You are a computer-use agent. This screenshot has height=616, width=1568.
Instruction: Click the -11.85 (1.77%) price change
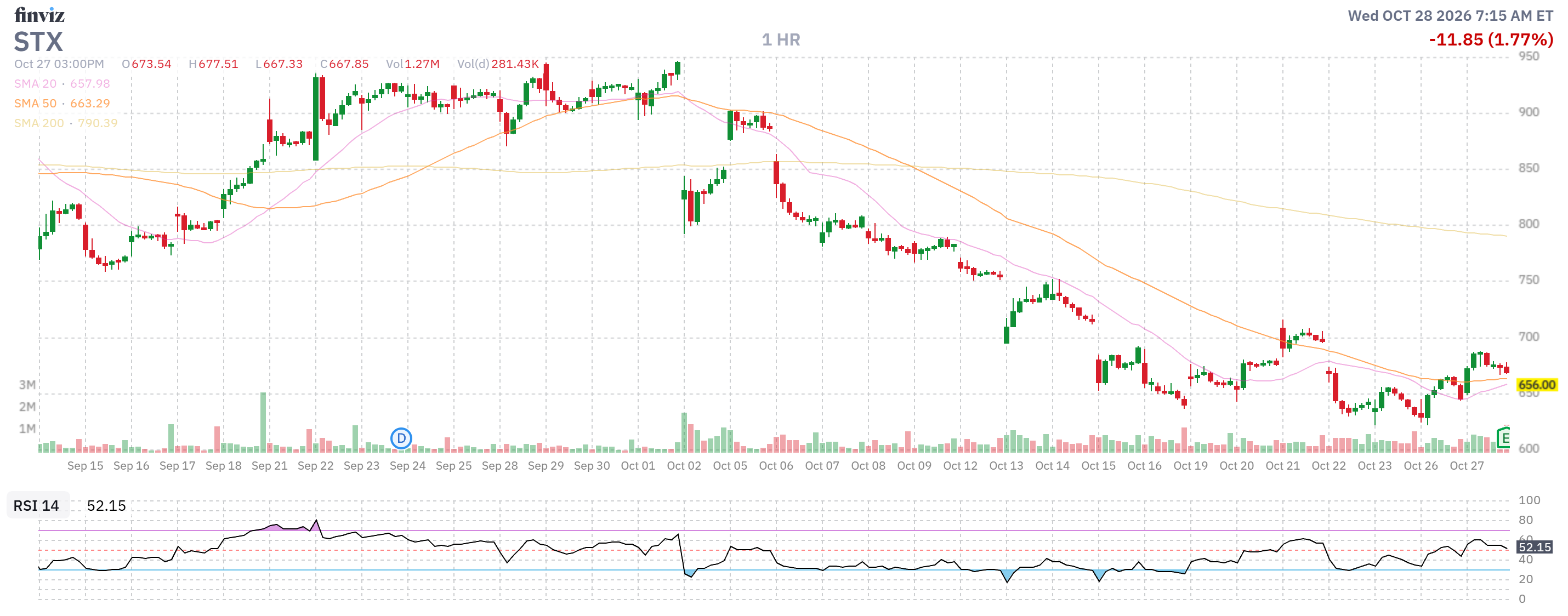pyautogui.click(x=1491, y=39)
